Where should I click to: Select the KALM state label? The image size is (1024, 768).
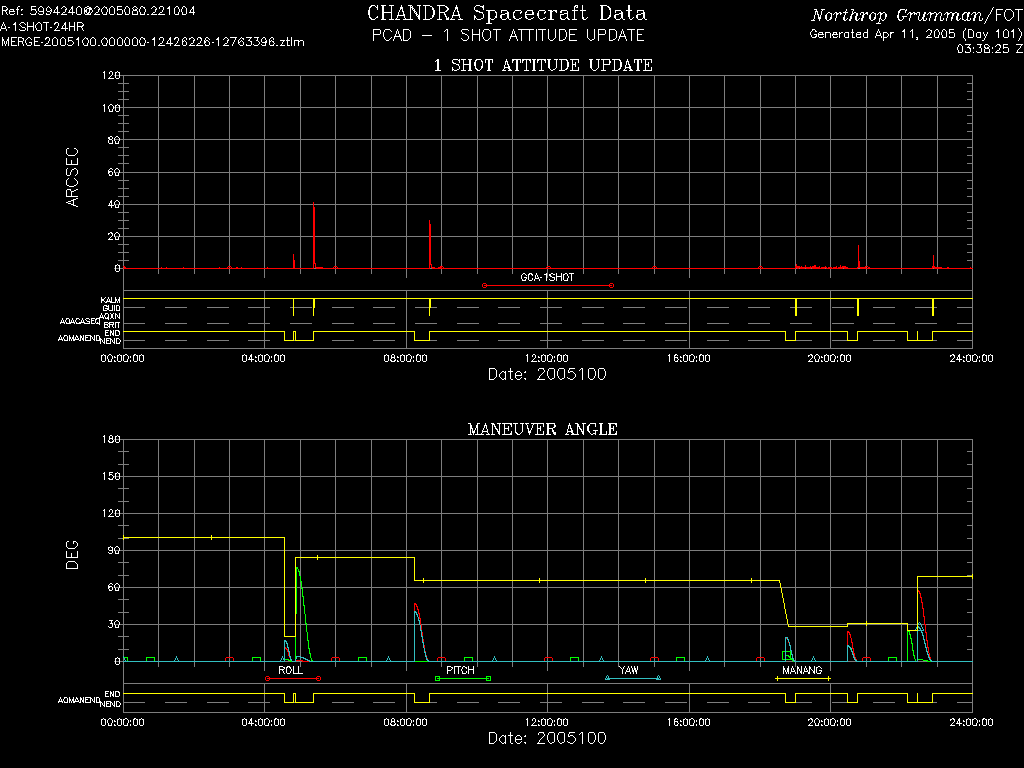click(110, 300)
